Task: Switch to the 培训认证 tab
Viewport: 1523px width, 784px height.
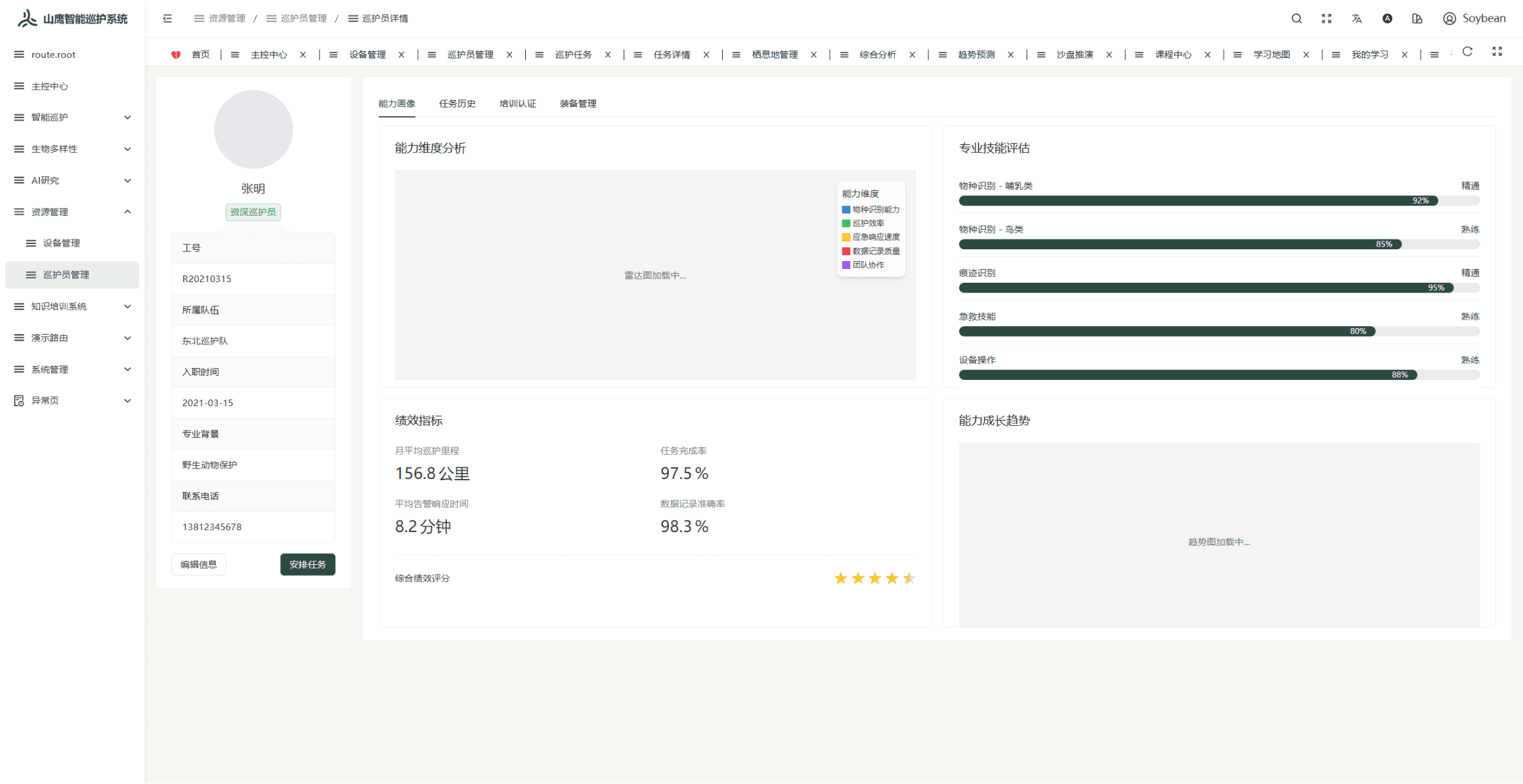Action: click(x=517, y=103)
